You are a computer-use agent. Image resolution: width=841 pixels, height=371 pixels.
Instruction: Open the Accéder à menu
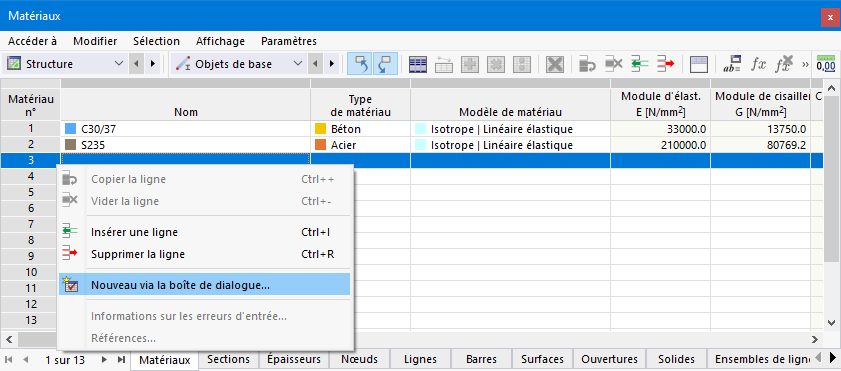coord(32,41)
